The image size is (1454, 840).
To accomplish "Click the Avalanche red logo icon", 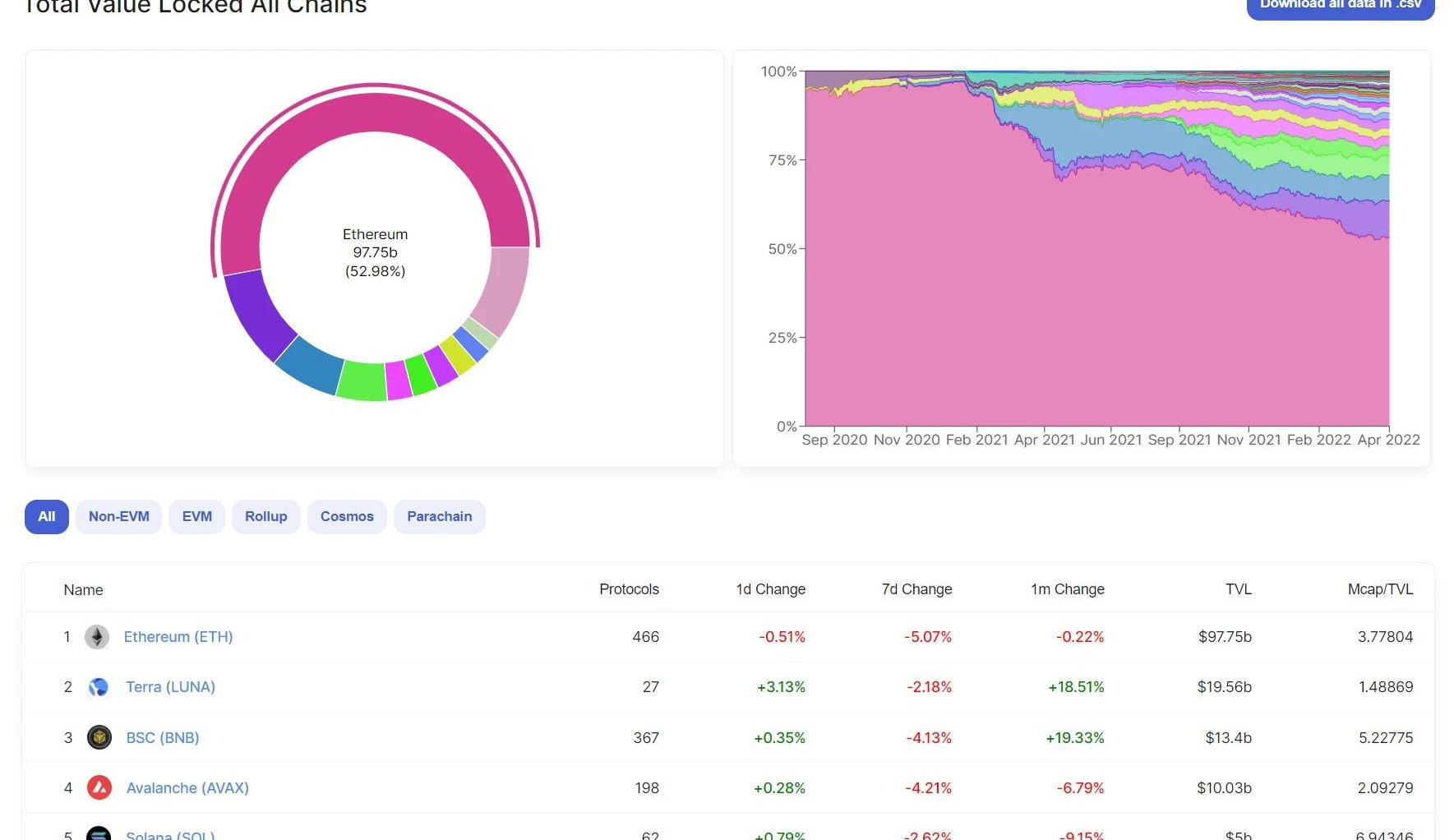I will tap(99, 787).
